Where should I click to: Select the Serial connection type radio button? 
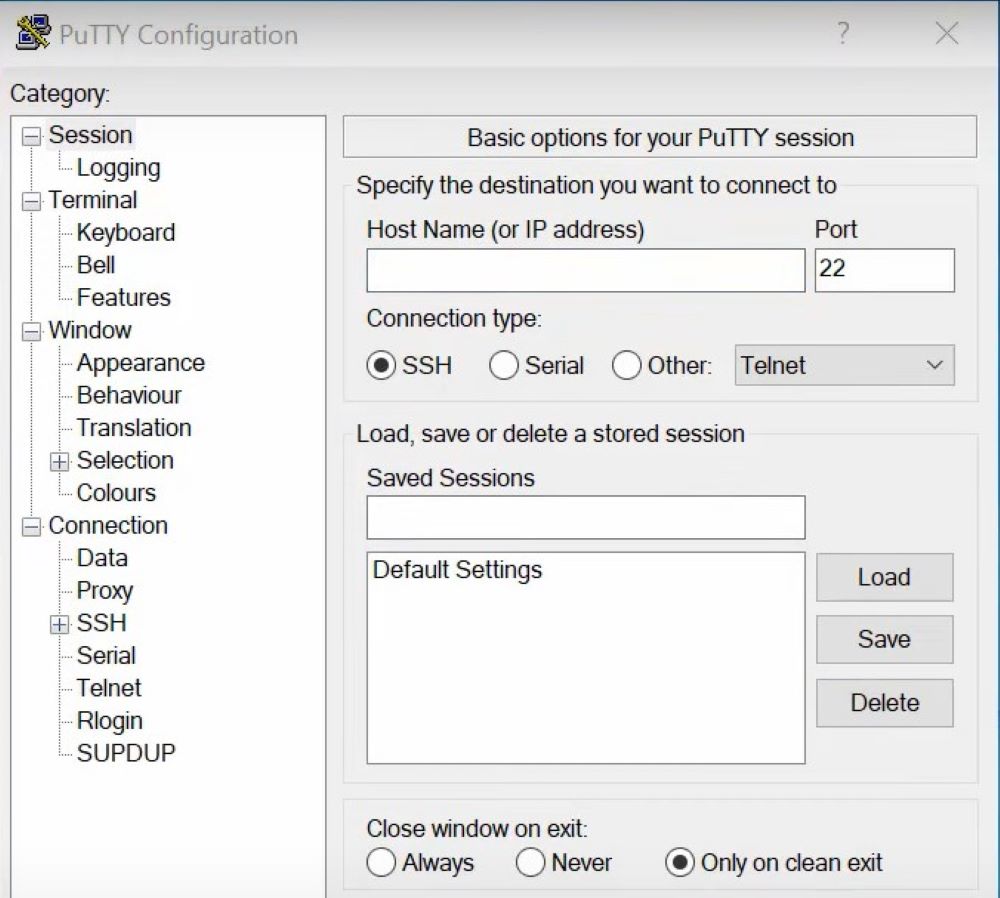[503, 366]
